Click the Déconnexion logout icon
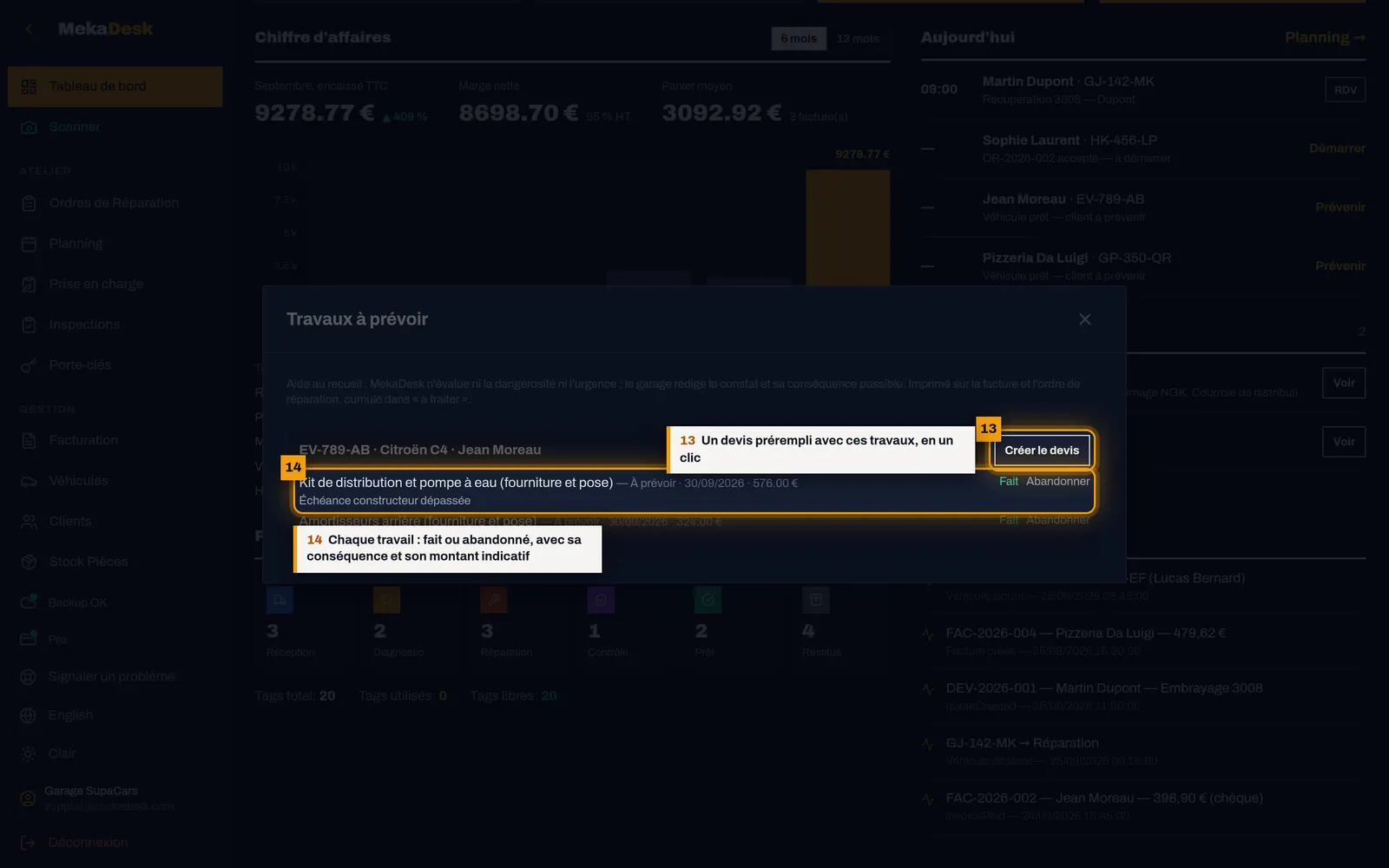The height and width of the screenshot is (868, 1389). [29, 843]
